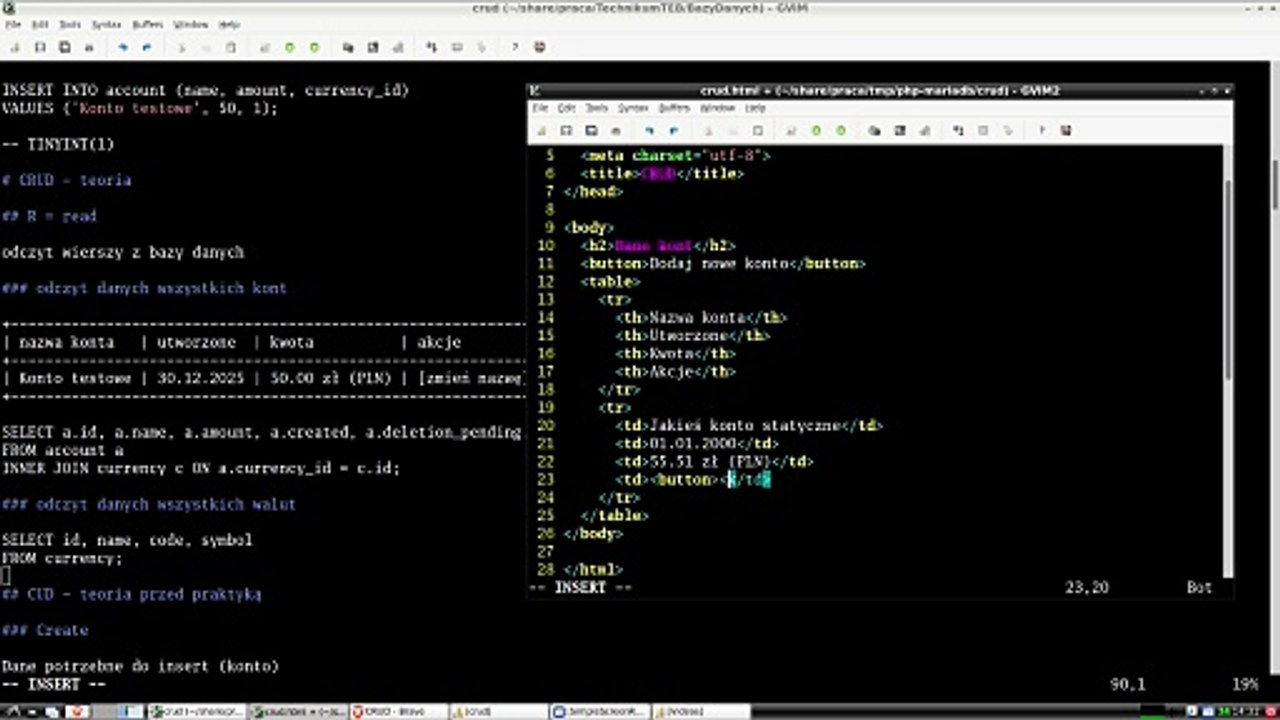Click '<th>Nazwa konta</th>' line in code
Viewport: 1280px width, 720px height.
coord(702,317)
